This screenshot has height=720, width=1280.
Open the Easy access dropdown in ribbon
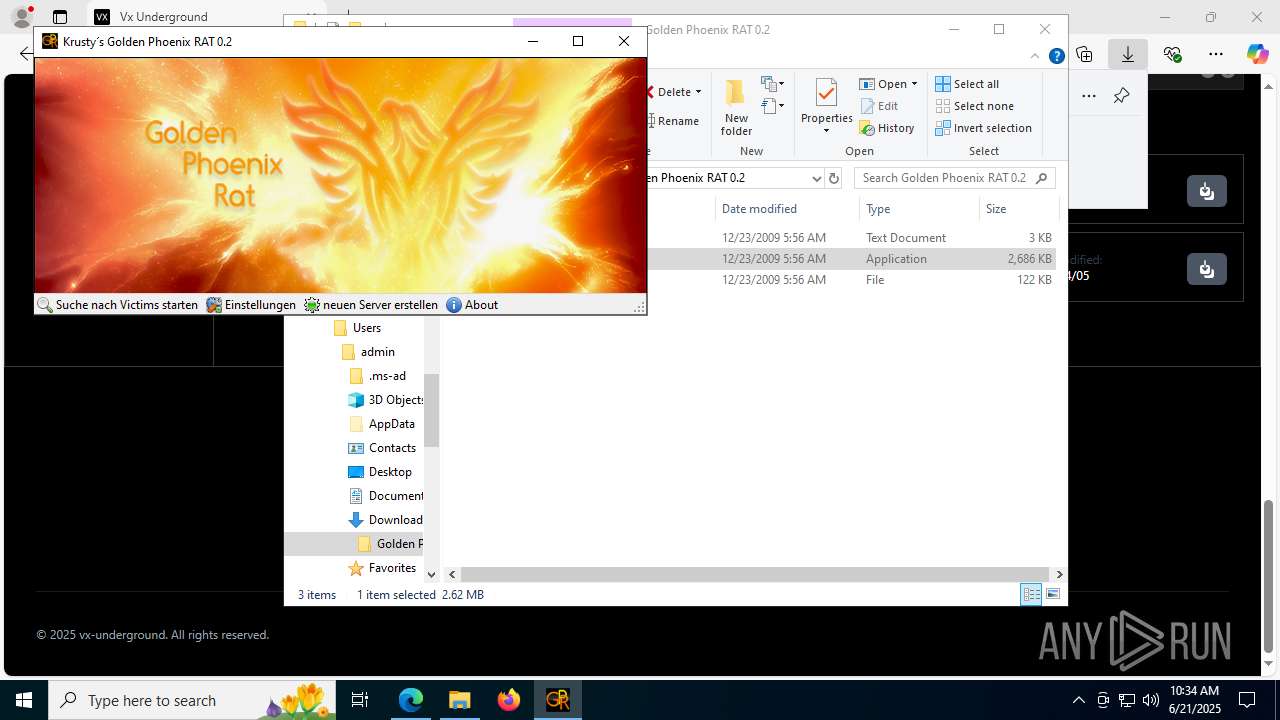[x=772, y=105]
